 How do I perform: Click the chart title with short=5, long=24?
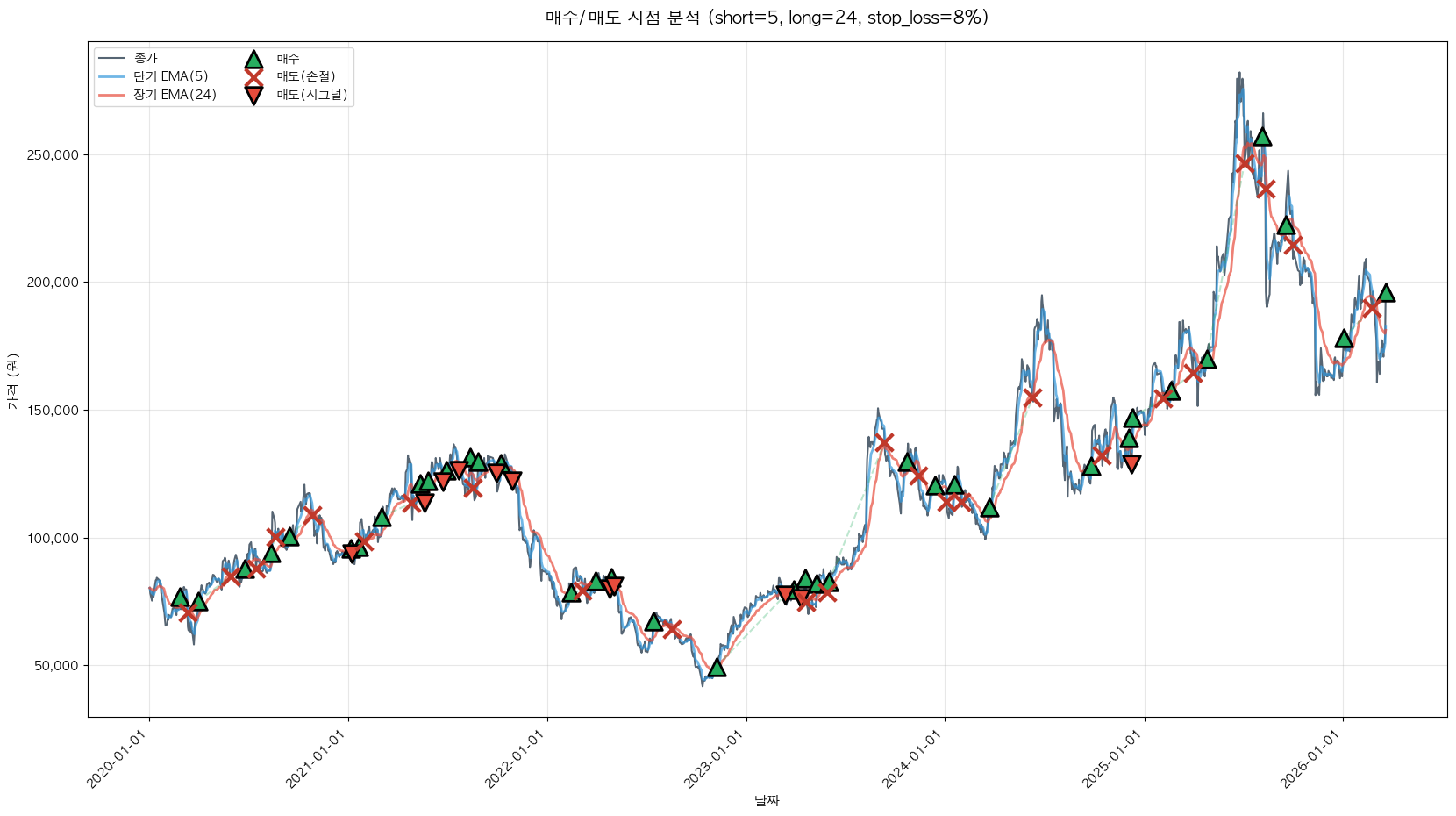click(x=767, y=18)
